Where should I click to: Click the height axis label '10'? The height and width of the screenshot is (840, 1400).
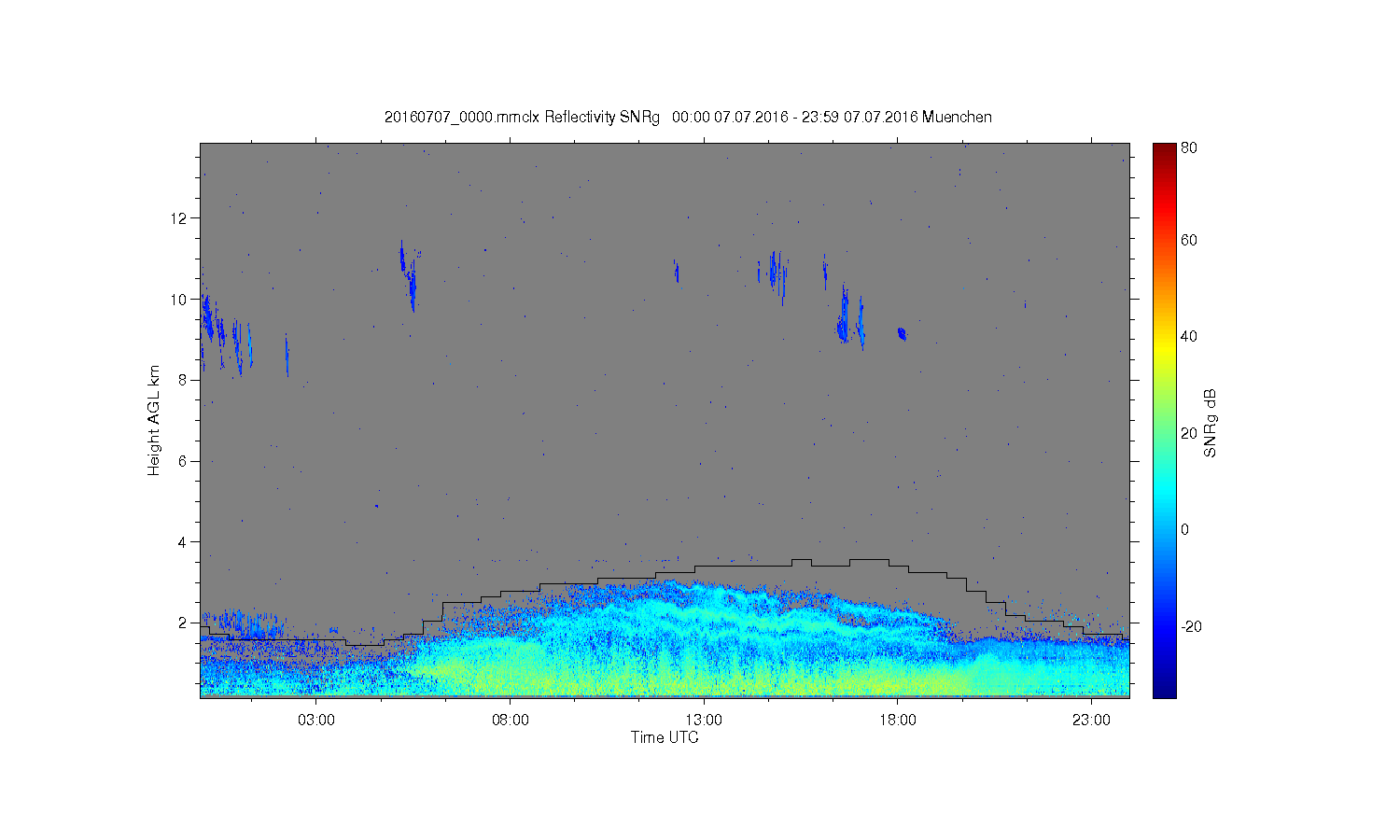(179, 300)
